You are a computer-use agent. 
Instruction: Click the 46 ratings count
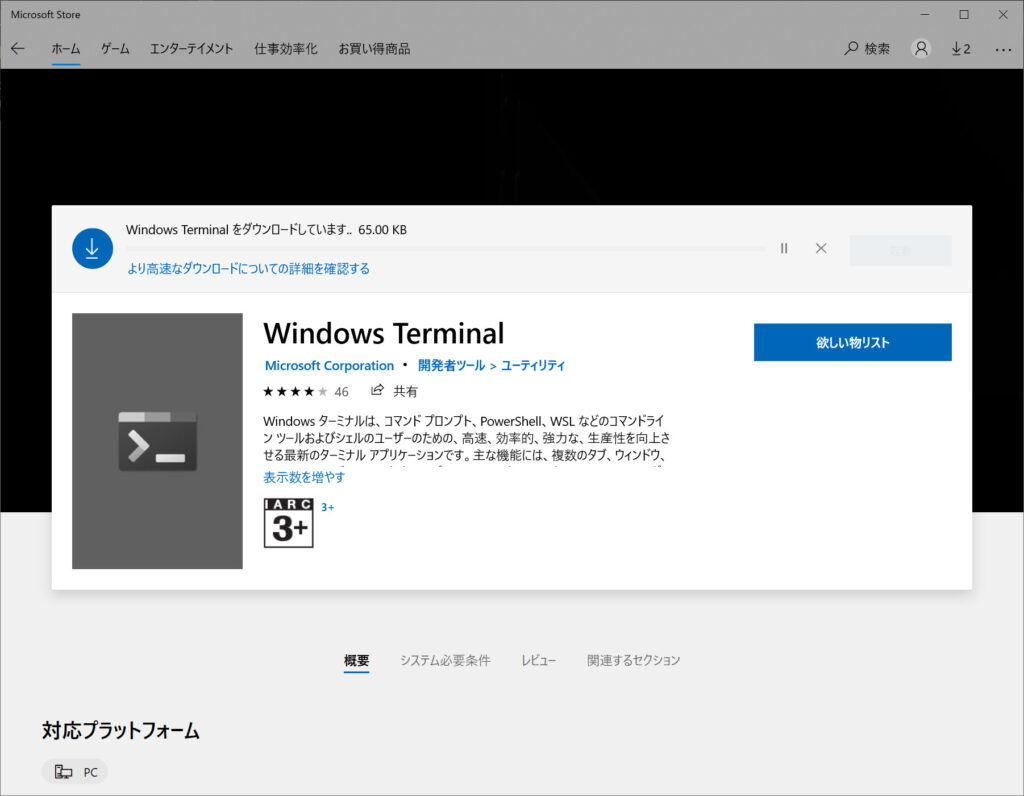[342, 392]
